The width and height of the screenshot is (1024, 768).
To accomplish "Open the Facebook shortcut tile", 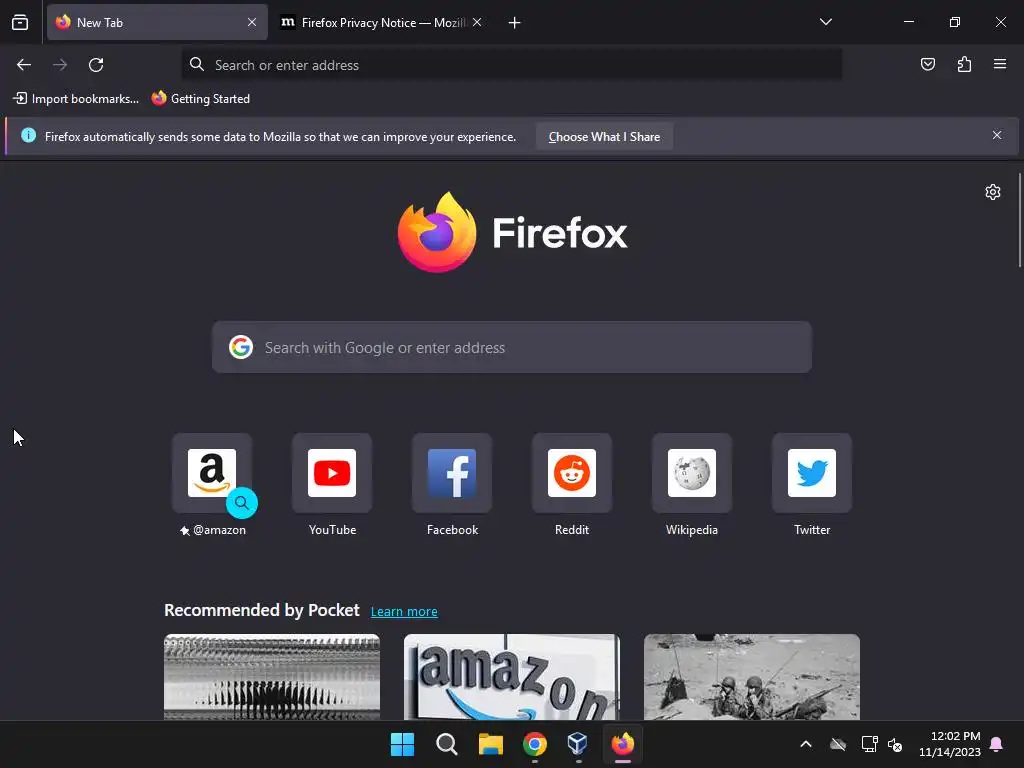I will coord(452,473).
